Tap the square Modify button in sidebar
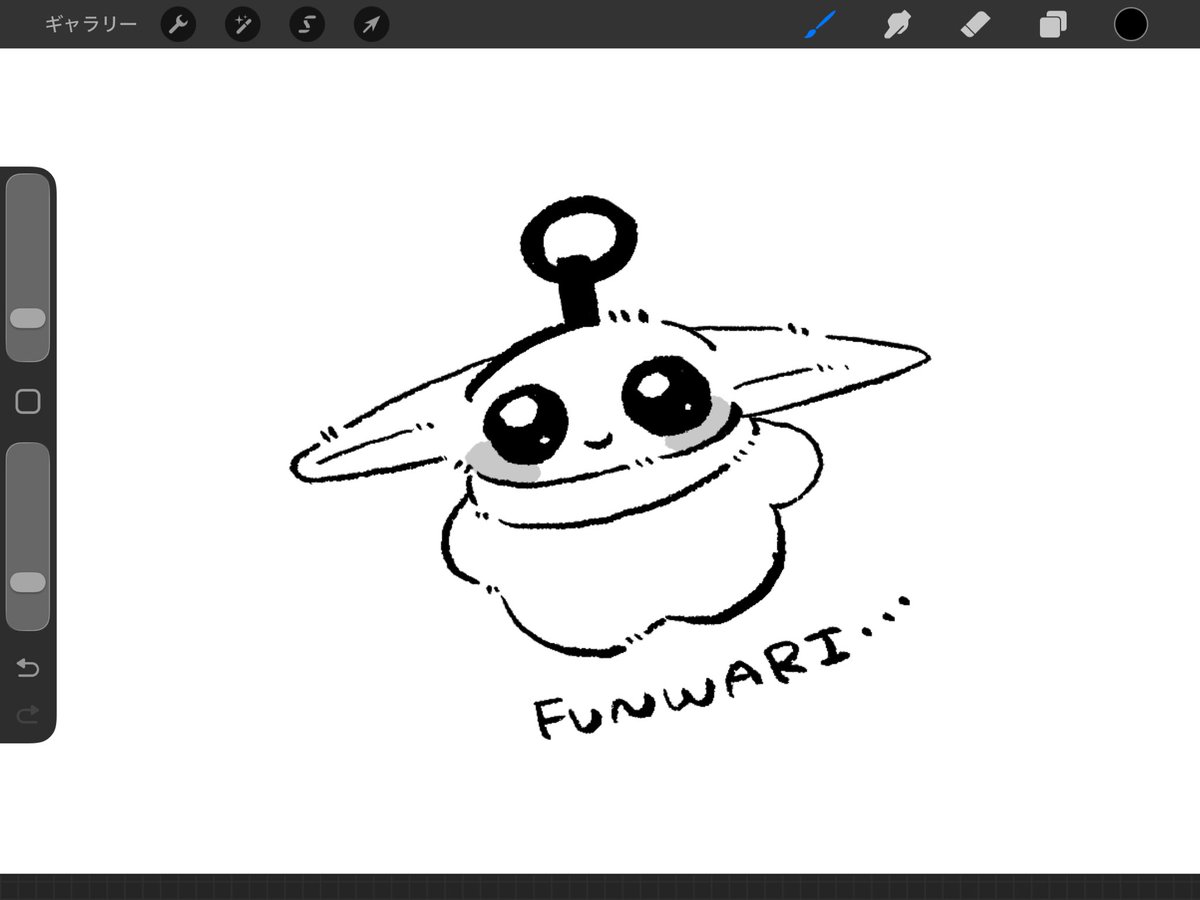This screenshot has height=900, width=1200. tap(28, 402)
